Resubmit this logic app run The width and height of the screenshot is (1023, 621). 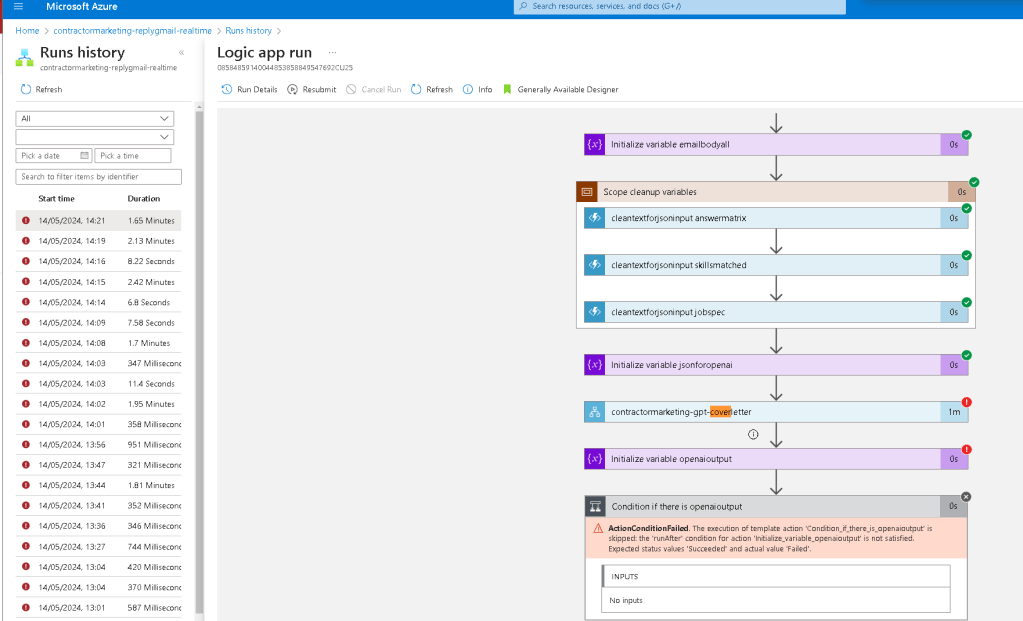[312, 89]
